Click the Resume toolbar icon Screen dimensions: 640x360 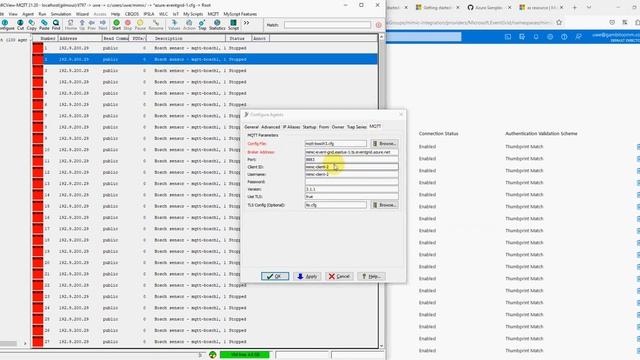point(156,25)
